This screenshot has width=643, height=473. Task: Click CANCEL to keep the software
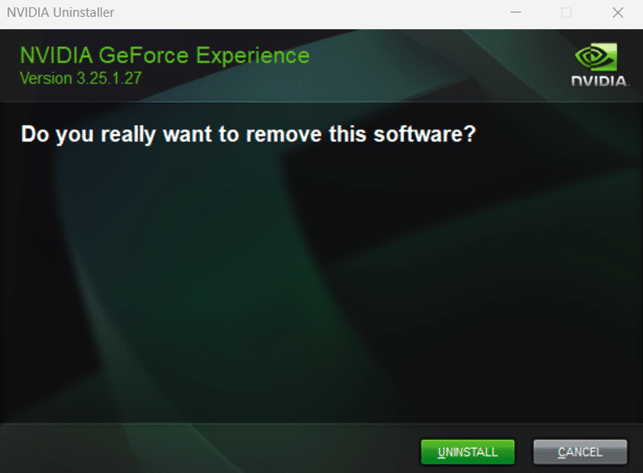pos(580,452)
